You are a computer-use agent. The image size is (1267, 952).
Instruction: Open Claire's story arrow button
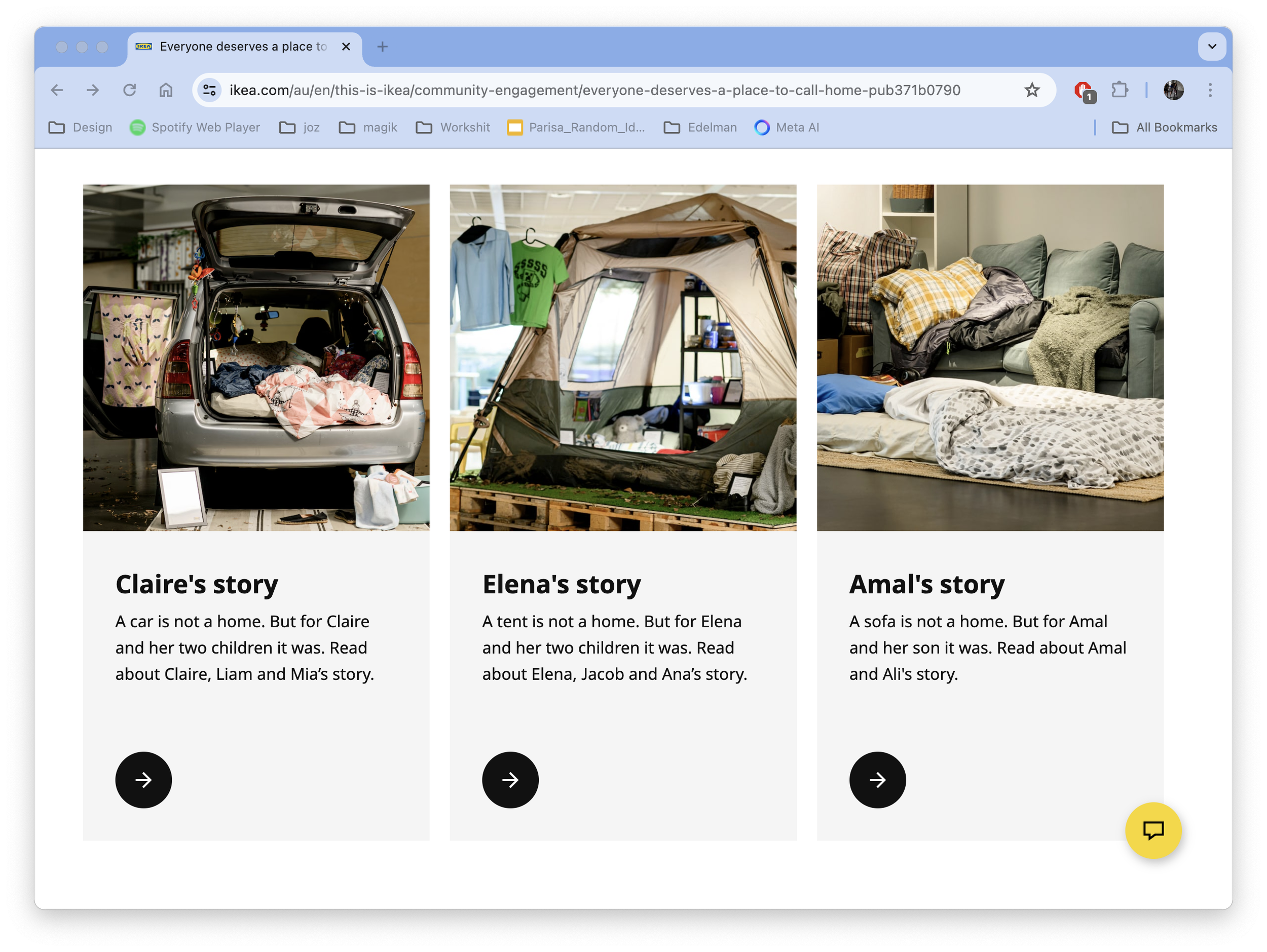coord(143,780)
